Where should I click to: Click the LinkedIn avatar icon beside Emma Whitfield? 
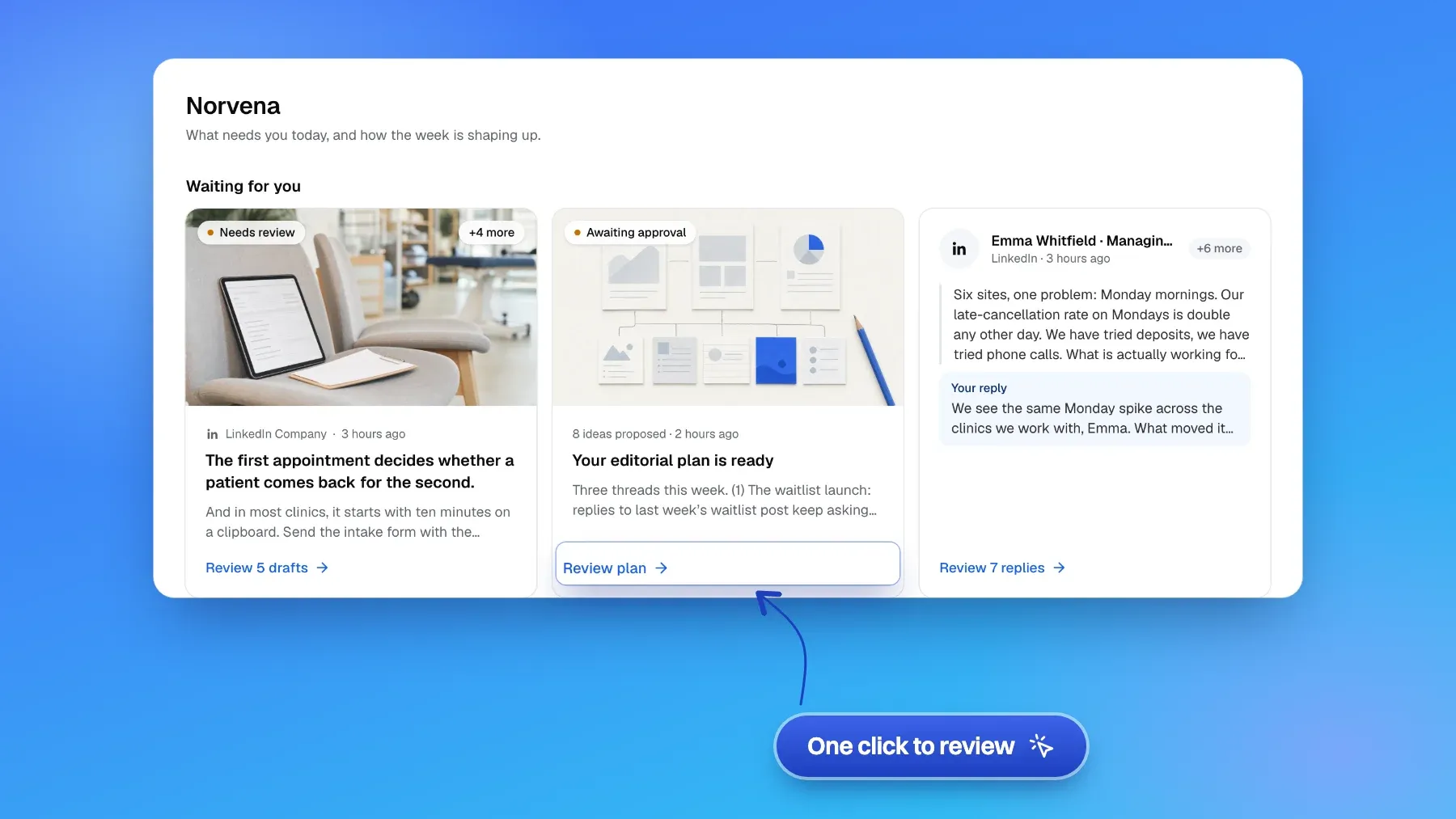[x=959, y=249]
